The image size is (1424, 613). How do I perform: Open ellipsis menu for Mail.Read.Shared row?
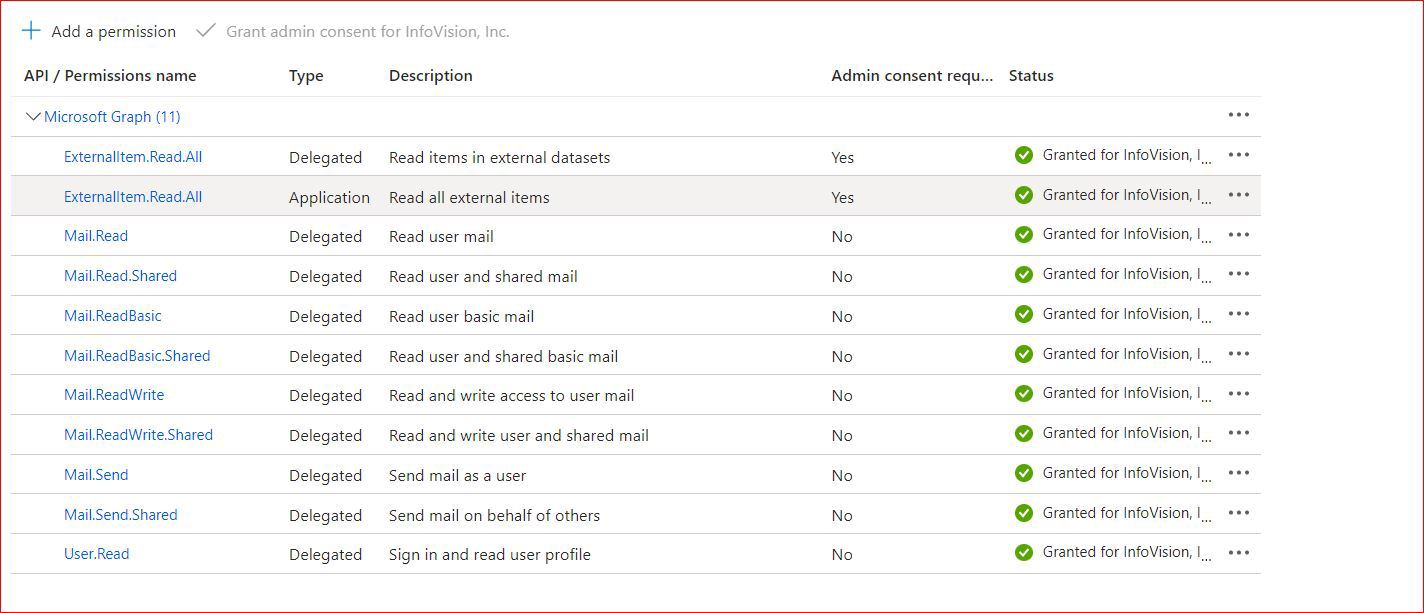[1239, 274]
